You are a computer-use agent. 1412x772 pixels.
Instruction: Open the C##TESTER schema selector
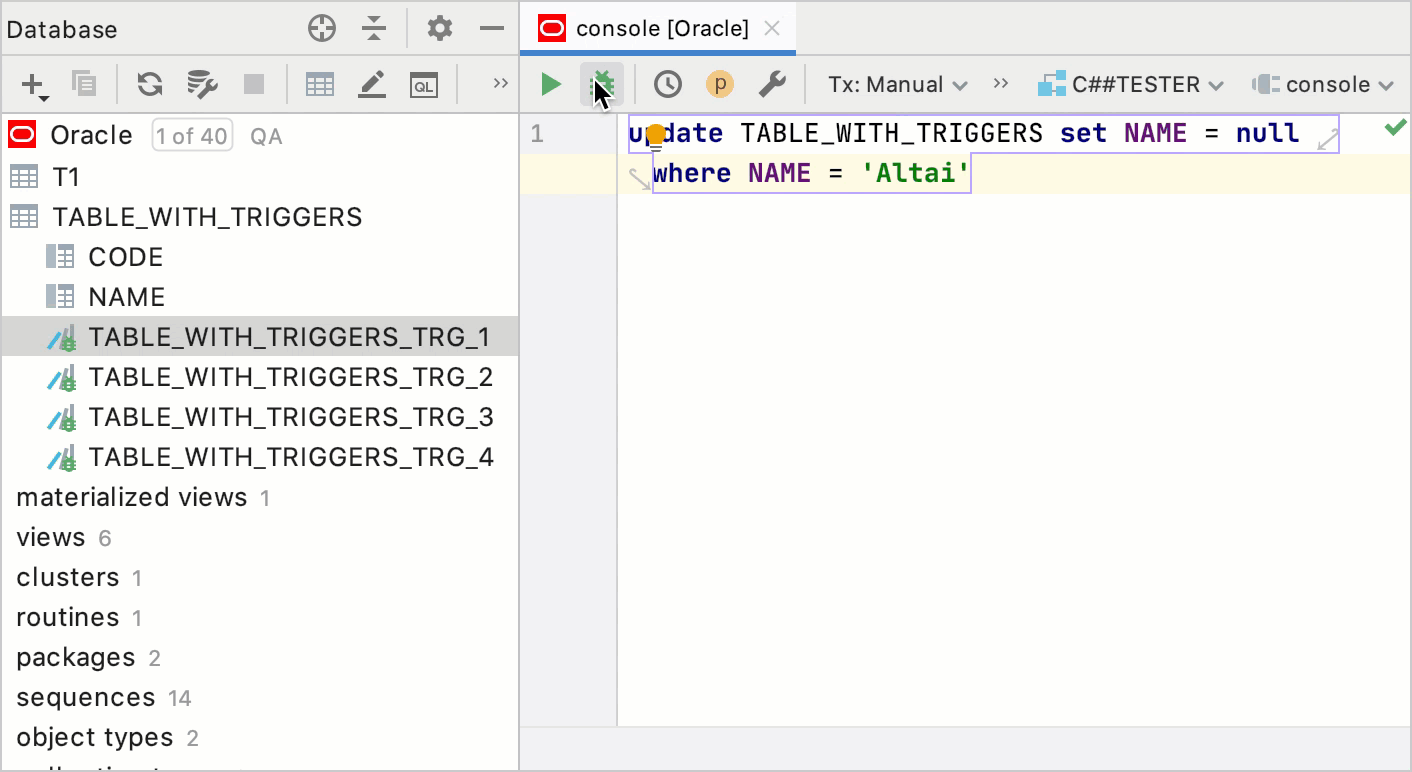pyautogui.click(x=1130, y=84)
